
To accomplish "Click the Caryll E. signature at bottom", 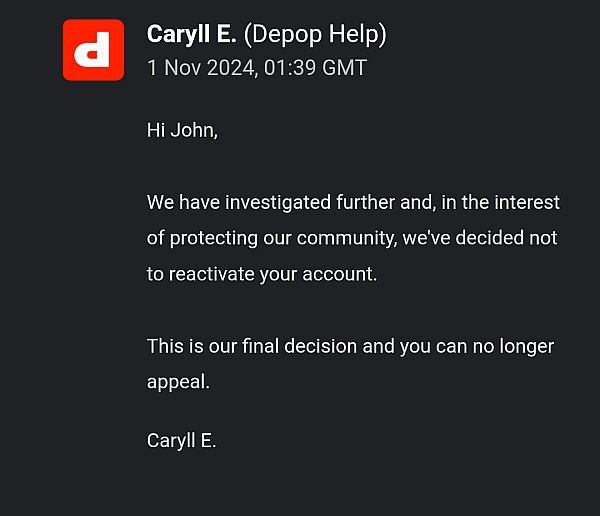I will (182, 441).
